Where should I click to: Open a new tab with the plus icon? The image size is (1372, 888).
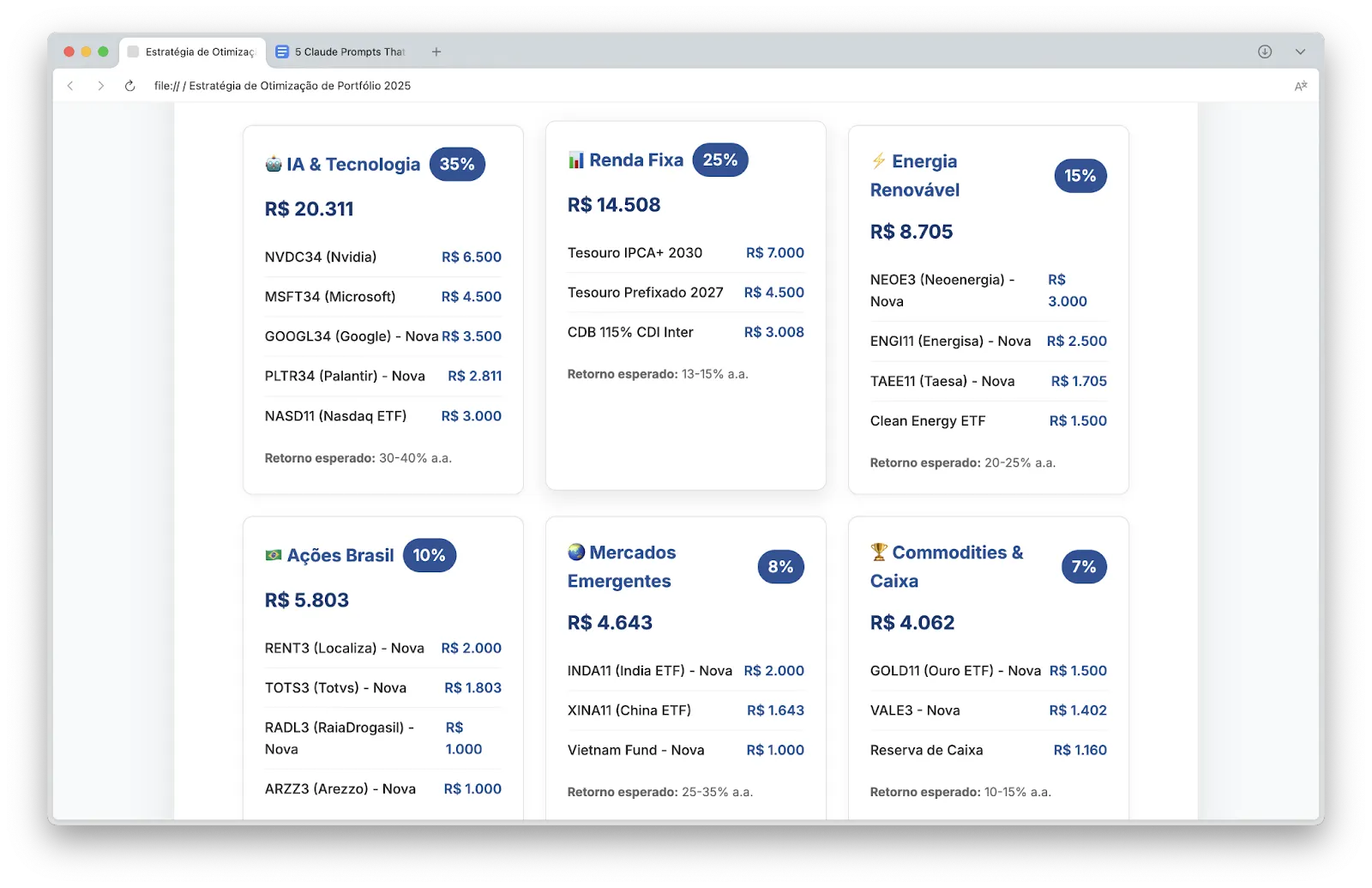click(436, 51)
